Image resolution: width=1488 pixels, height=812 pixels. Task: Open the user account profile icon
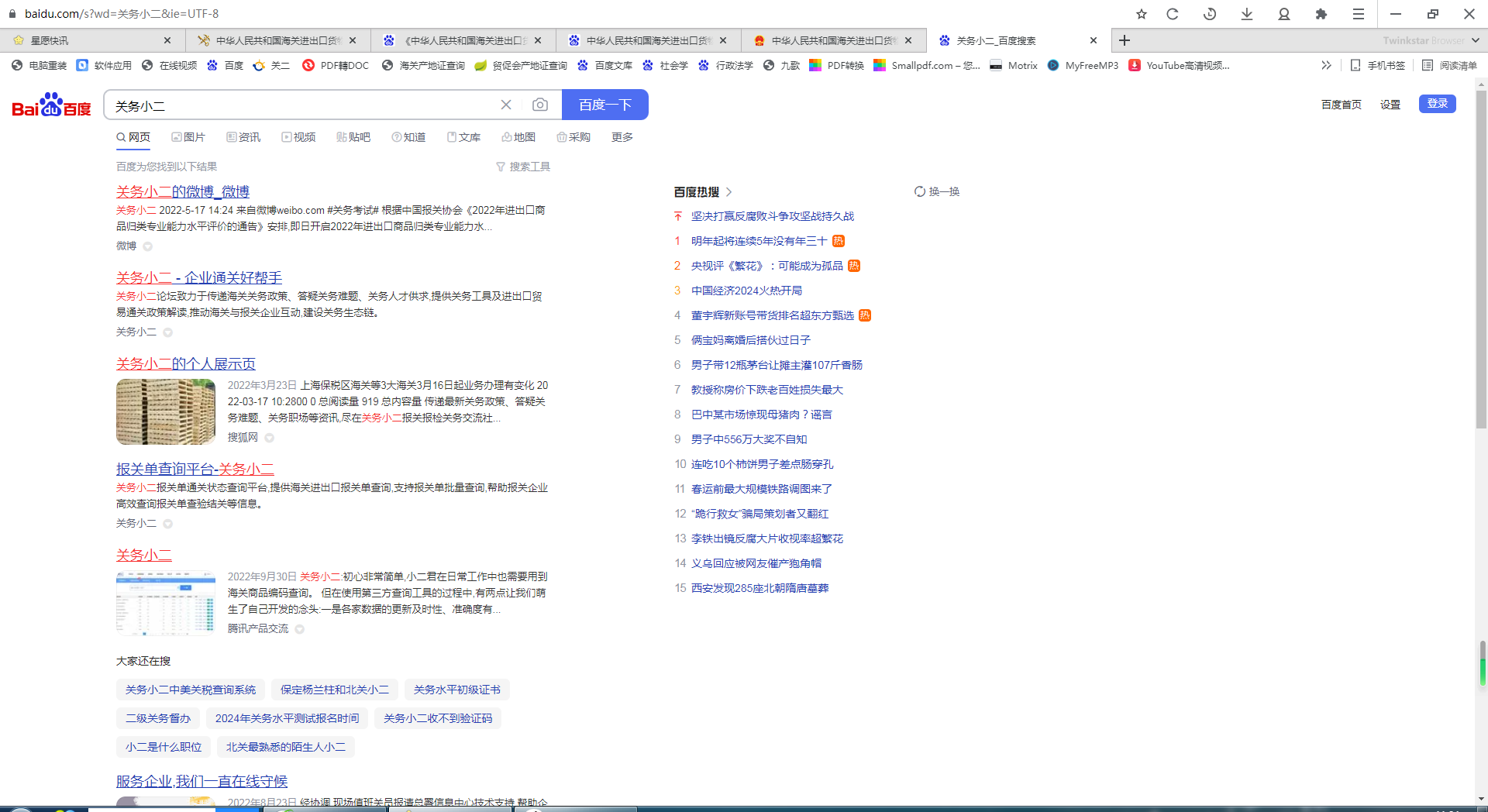[x=1284, y=14]
